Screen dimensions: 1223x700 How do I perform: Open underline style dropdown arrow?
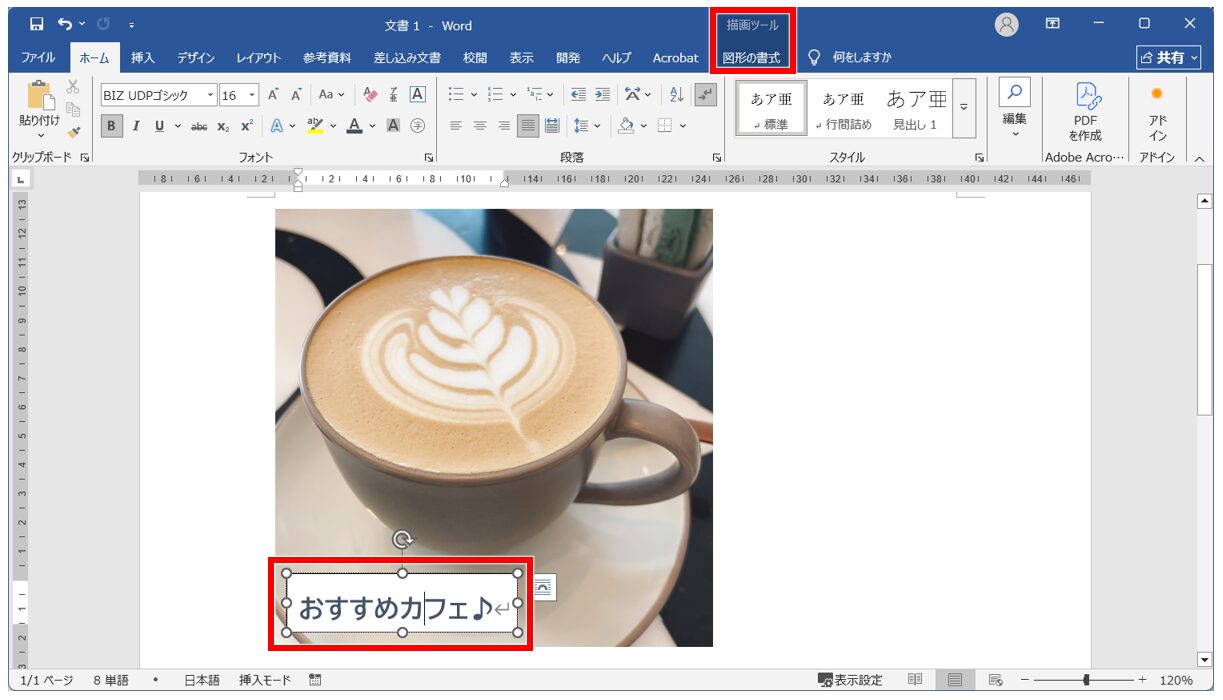click(178, 126)
